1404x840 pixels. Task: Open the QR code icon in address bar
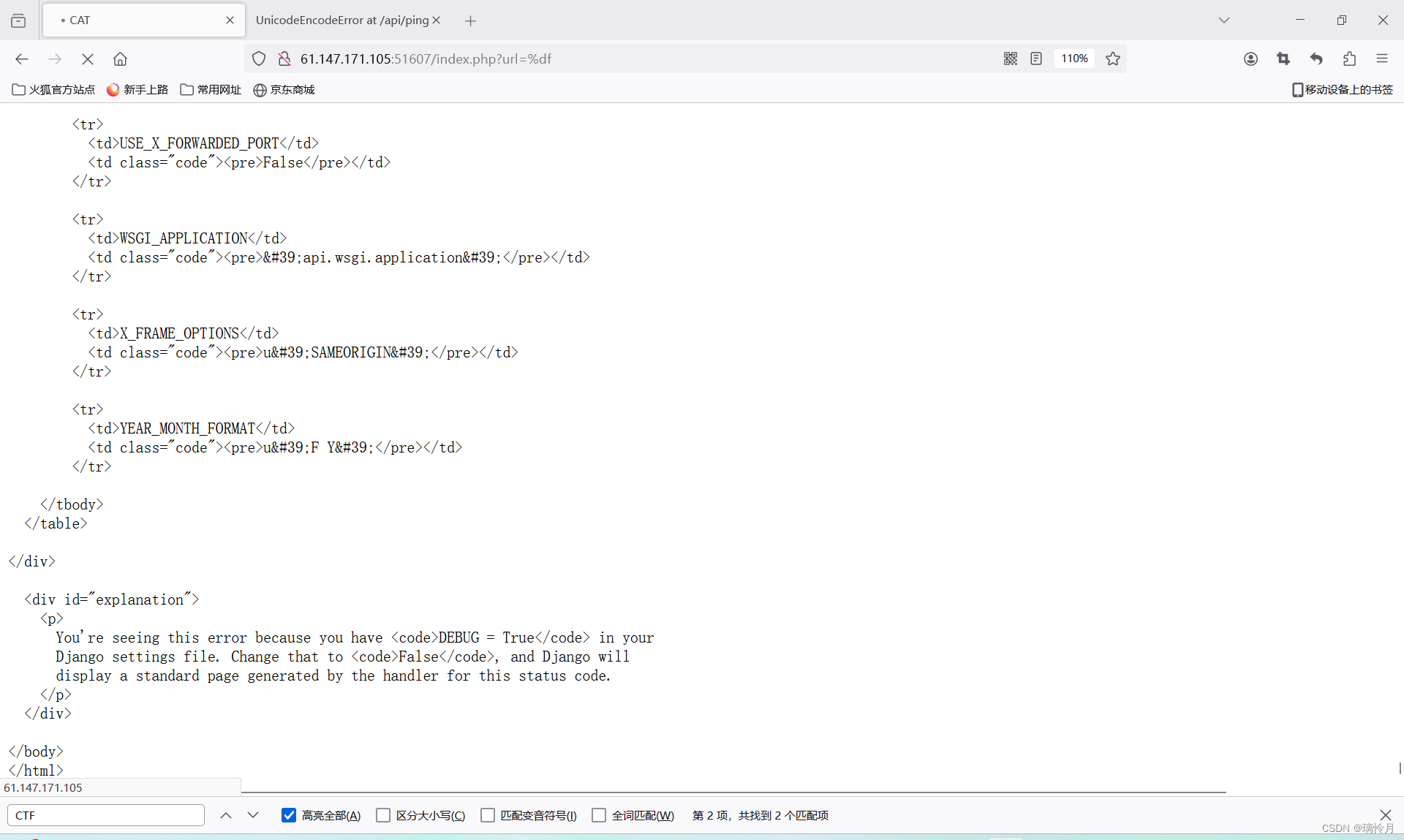pyautogui.click(x=1011, y=58)
